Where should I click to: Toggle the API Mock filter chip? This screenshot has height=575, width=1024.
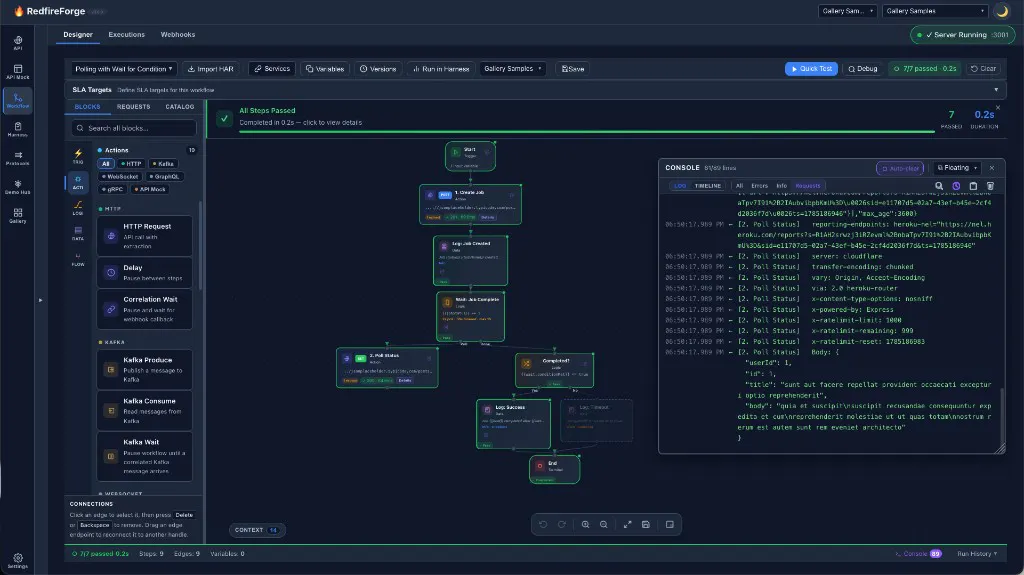click(x=150, y=189)
